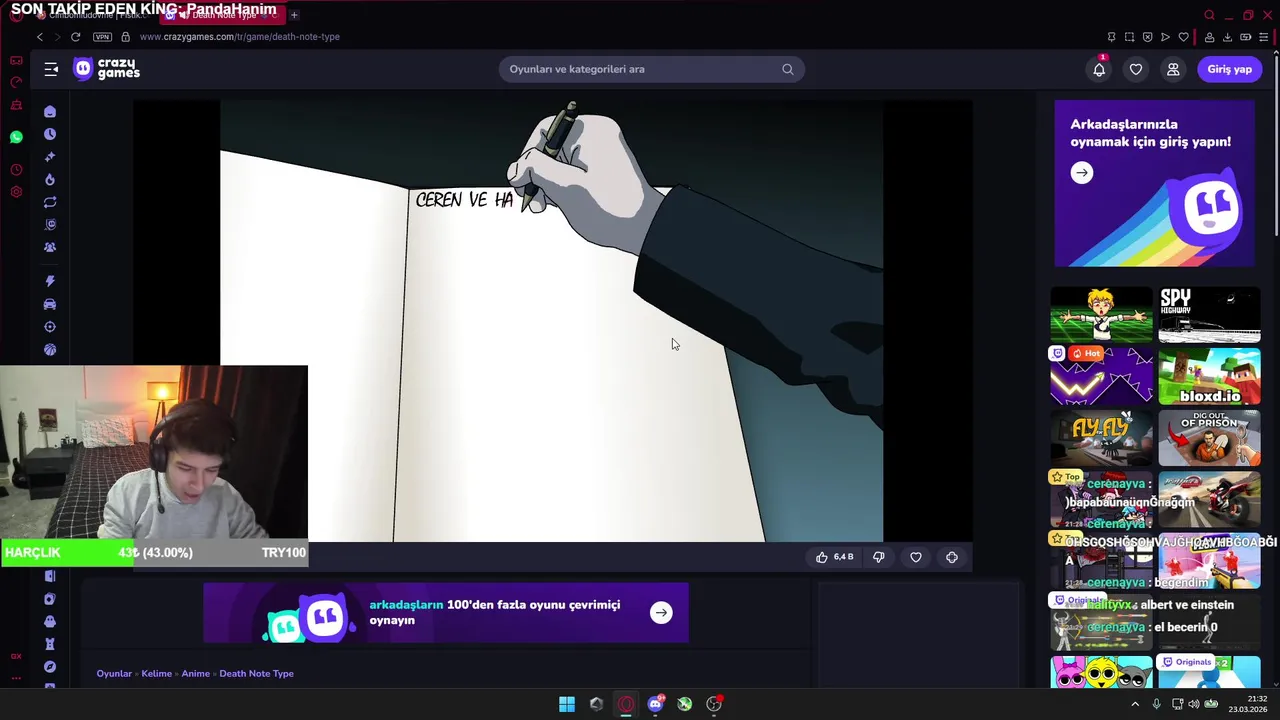Open the 'Oyunlar' breadcrumb link
This screenshot has height=720, width=1280.
(x=114, y=673)
